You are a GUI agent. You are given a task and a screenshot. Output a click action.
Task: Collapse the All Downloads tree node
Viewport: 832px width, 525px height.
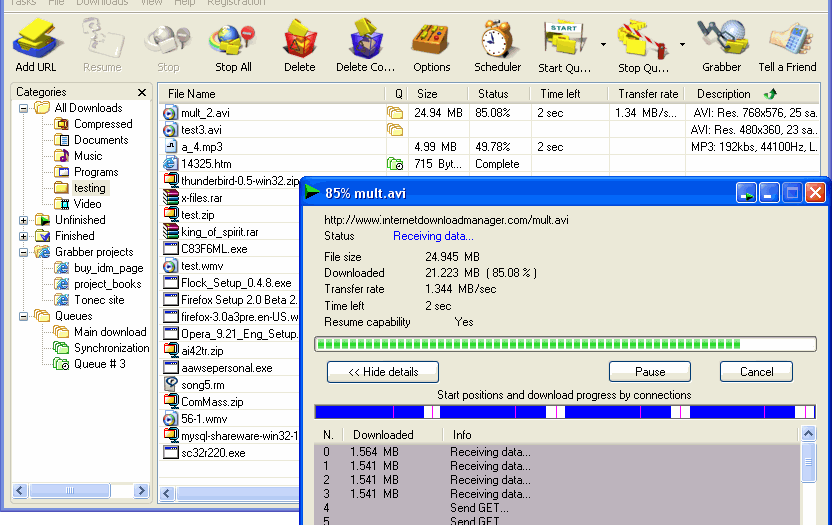[23, 108]
